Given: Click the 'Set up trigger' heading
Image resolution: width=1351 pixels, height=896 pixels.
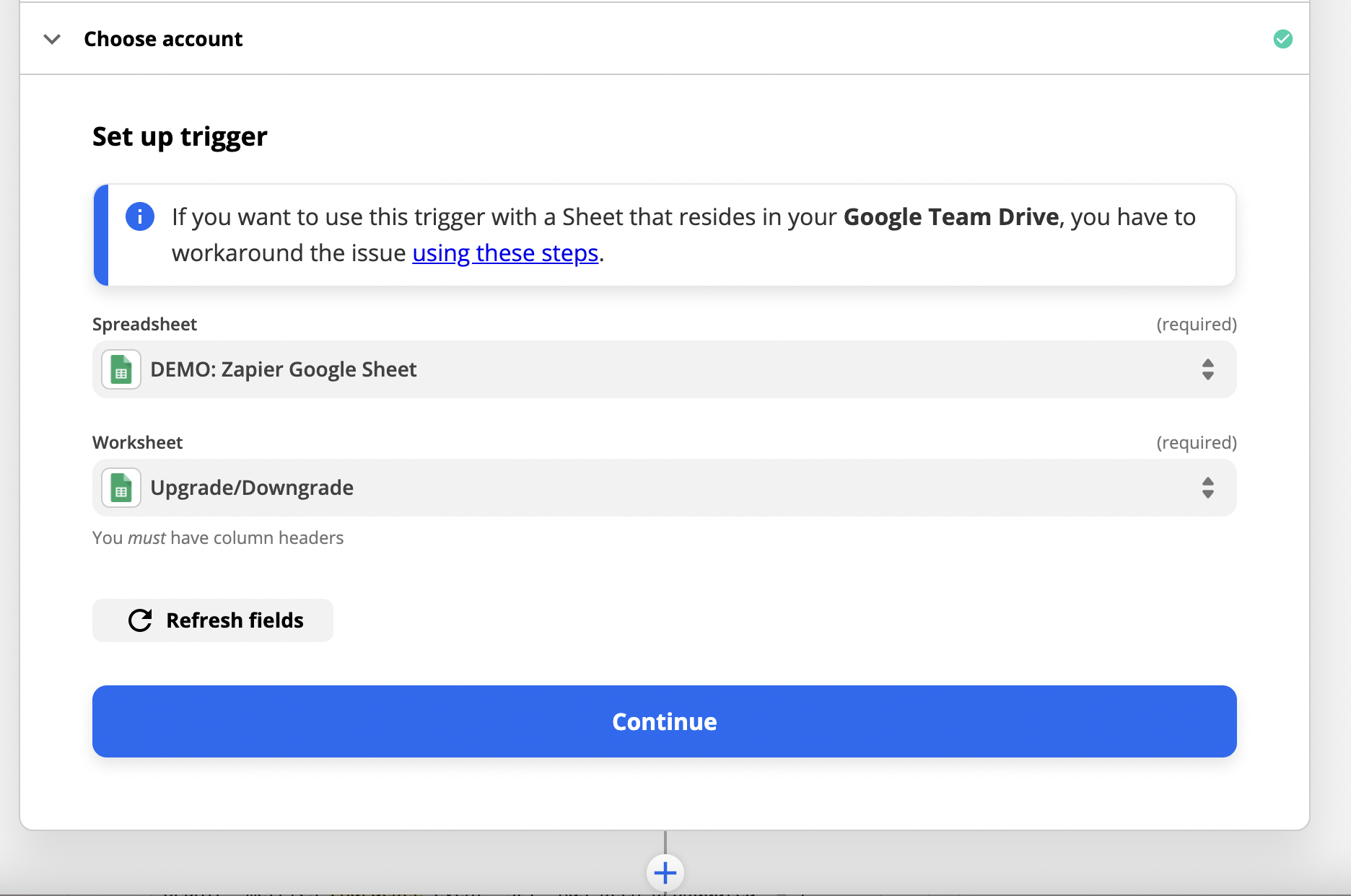Looking at the screenshot, I should click(x=180, y=137).
